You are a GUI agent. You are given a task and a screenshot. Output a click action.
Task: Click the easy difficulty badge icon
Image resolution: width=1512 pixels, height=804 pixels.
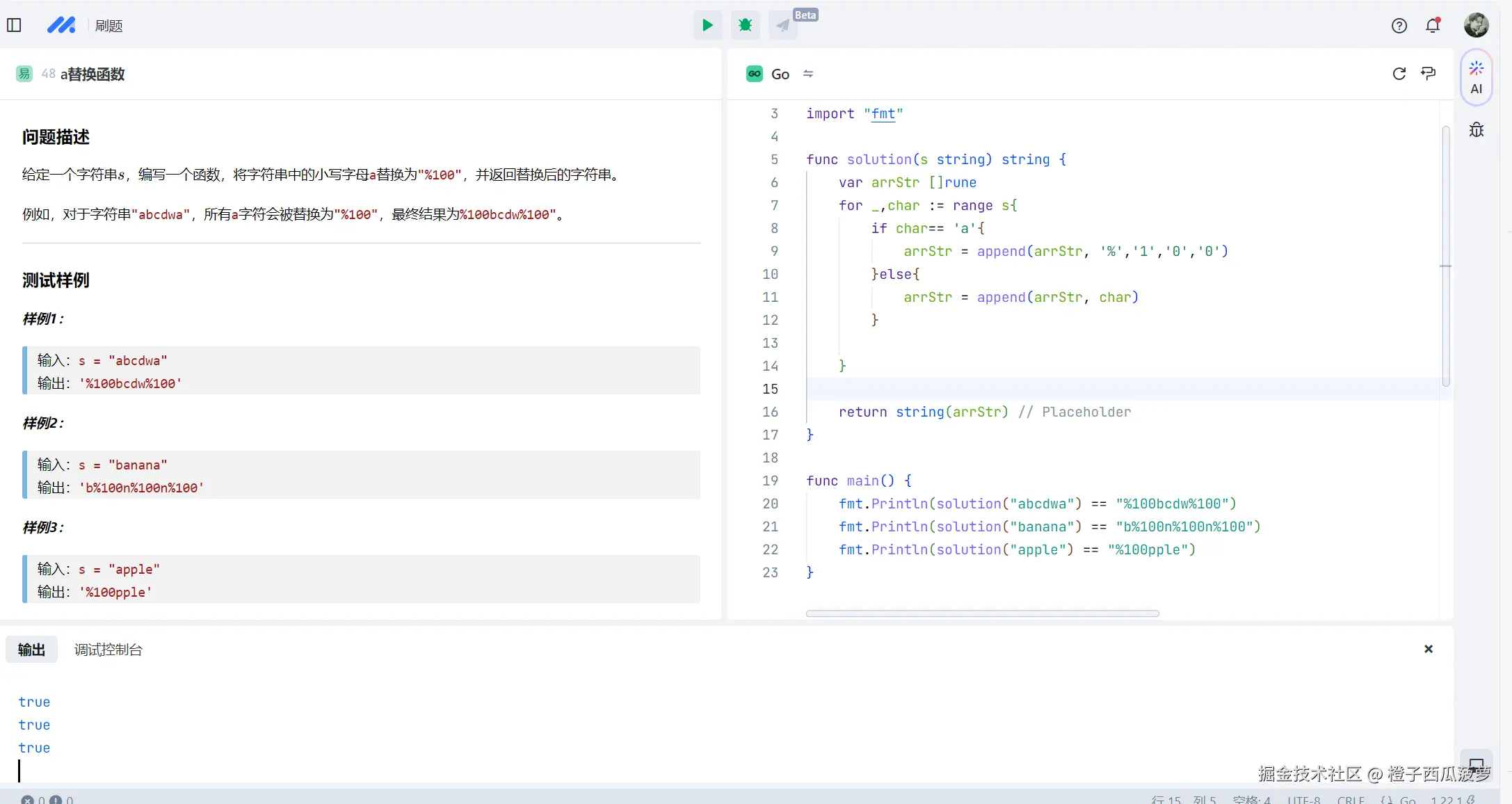click(x=24, y=74)
